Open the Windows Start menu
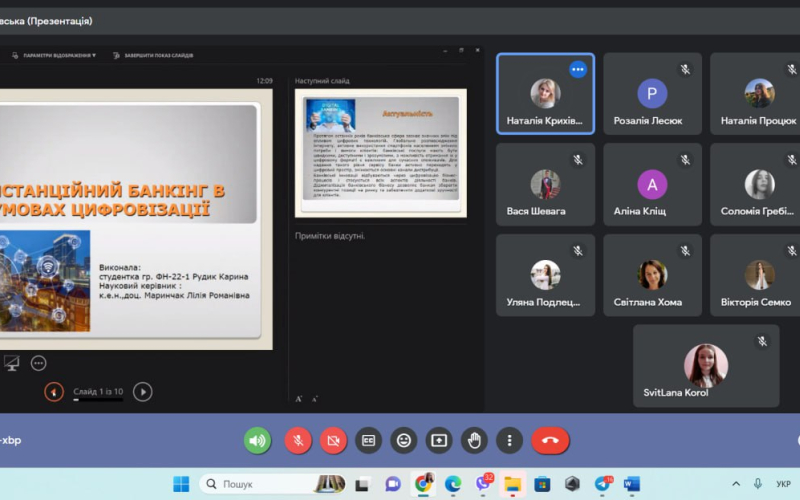 pyautogui.click(x=181, y=484)
